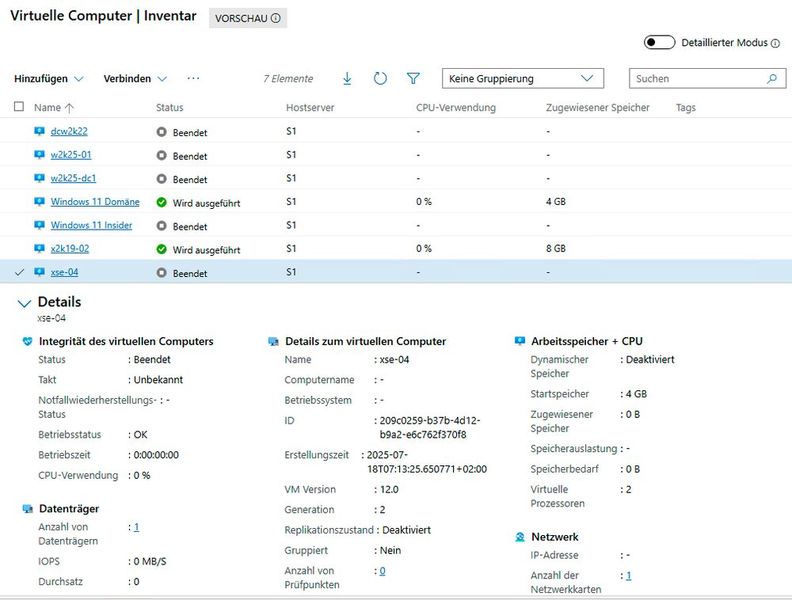The width and height of the screenshot is (792, 600).
Task: Sort by Hostserver column header
Action: click(310, 108)
